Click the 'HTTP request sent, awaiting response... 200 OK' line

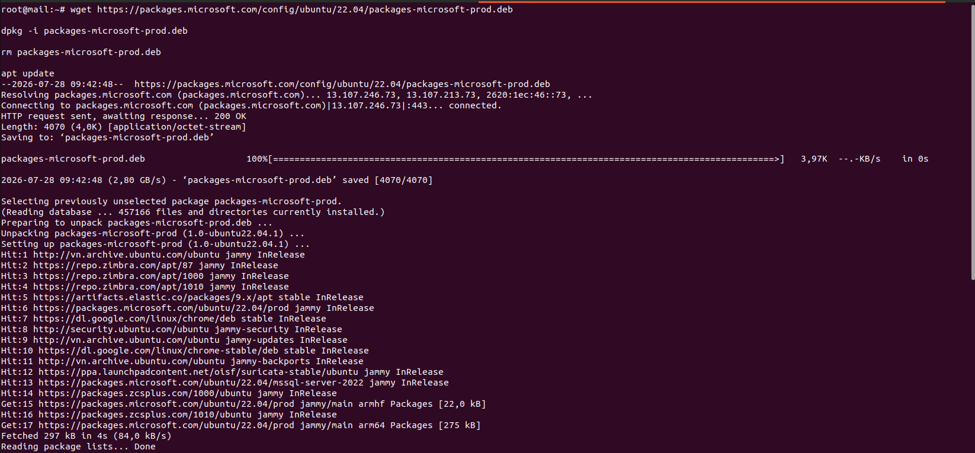[124, 116]
